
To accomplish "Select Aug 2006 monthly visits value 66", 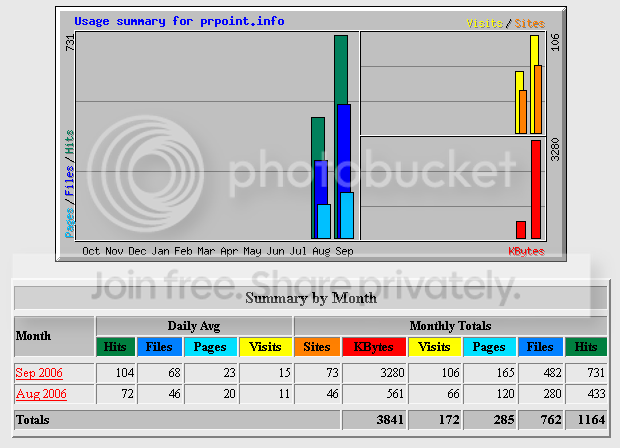I will pos(453,394).
